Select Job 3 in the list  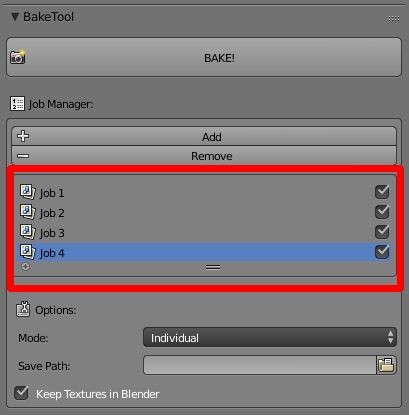204,232
